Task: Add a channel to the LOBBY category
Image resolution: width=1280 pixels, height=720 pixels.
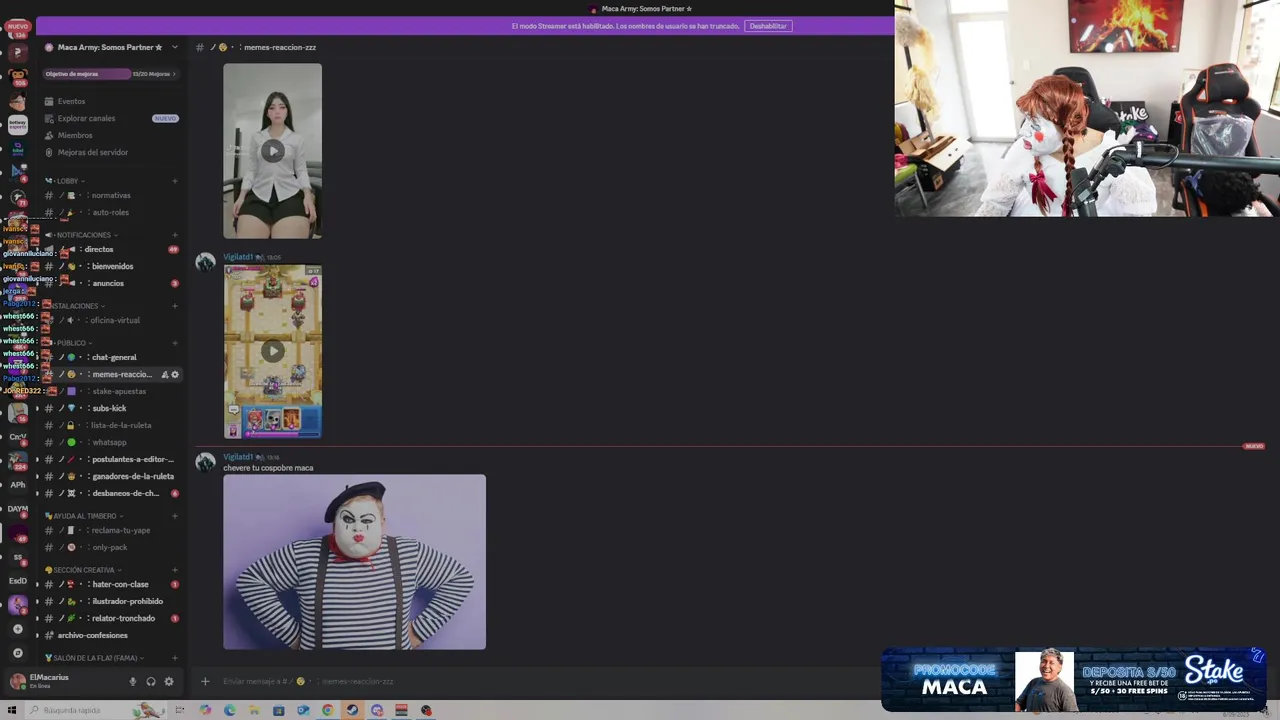Action: coord(175,181)
